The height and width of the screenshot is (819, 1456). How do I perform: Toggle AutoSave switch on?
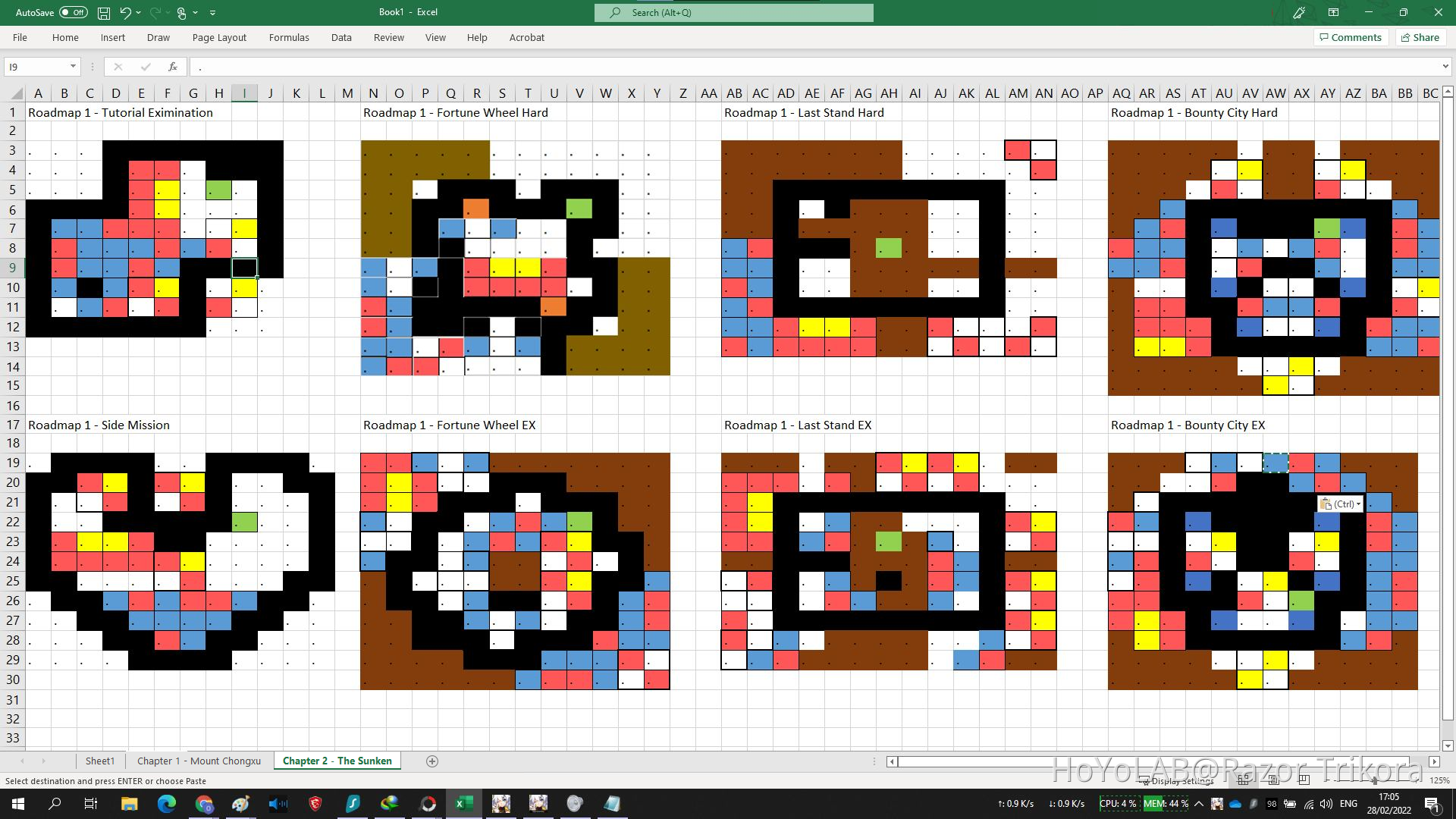73,12
